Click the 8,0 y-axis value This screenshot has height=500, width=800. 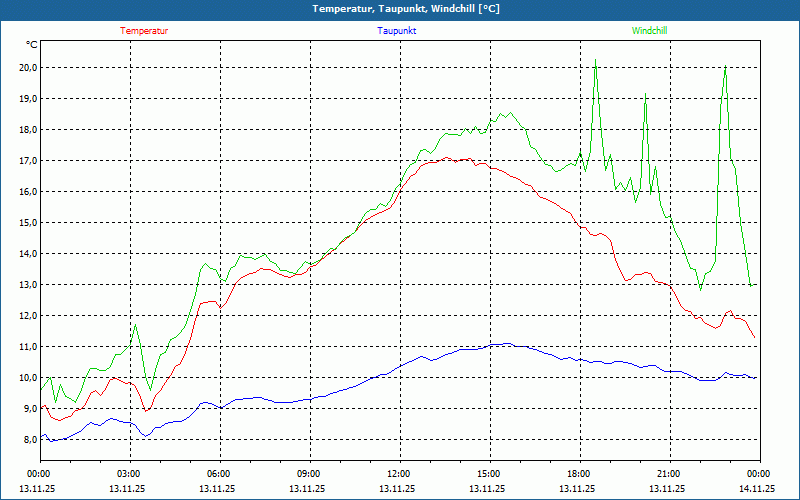click(x=30, y=440)
